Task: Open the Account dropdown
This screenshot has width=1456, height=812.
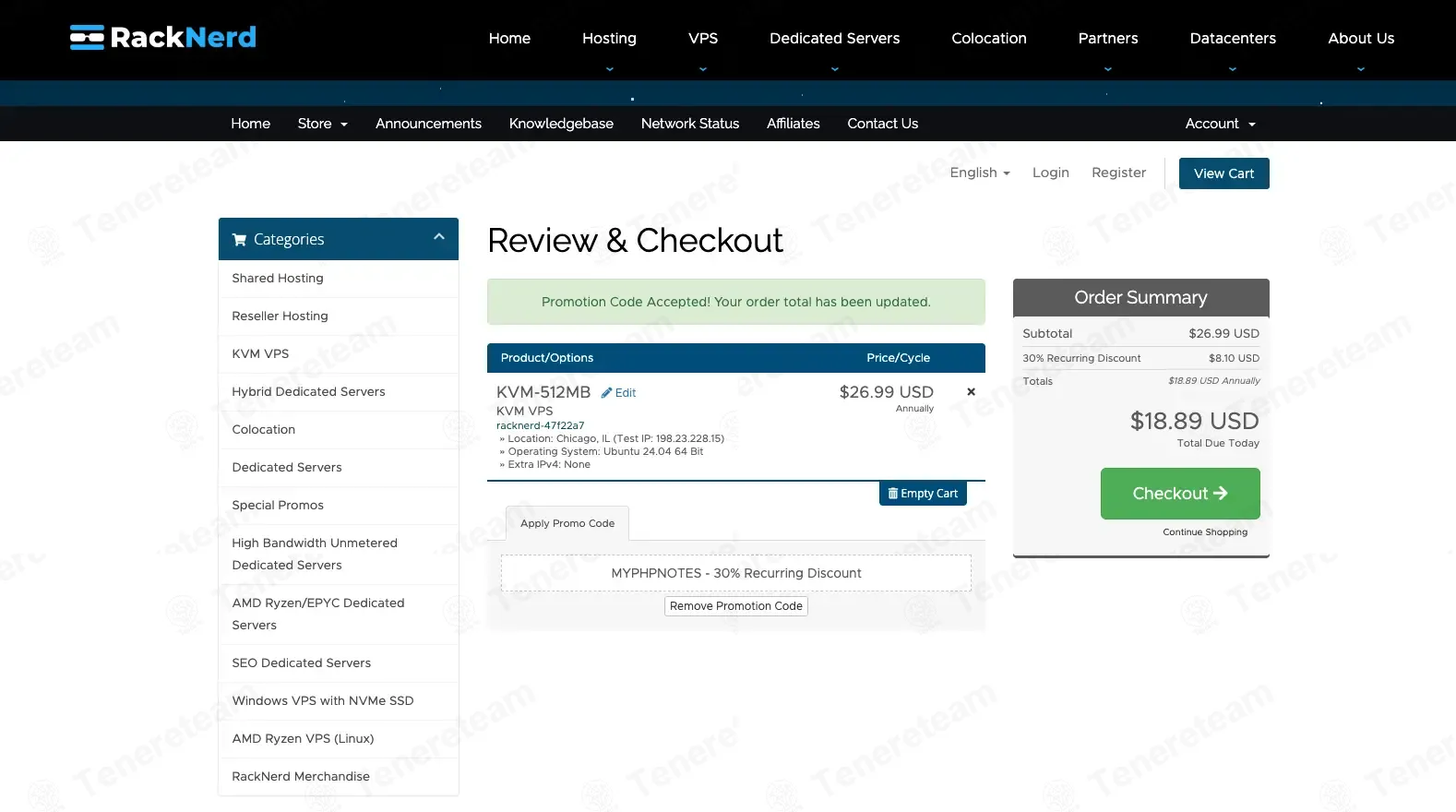Action: [x=1220, y=124]
